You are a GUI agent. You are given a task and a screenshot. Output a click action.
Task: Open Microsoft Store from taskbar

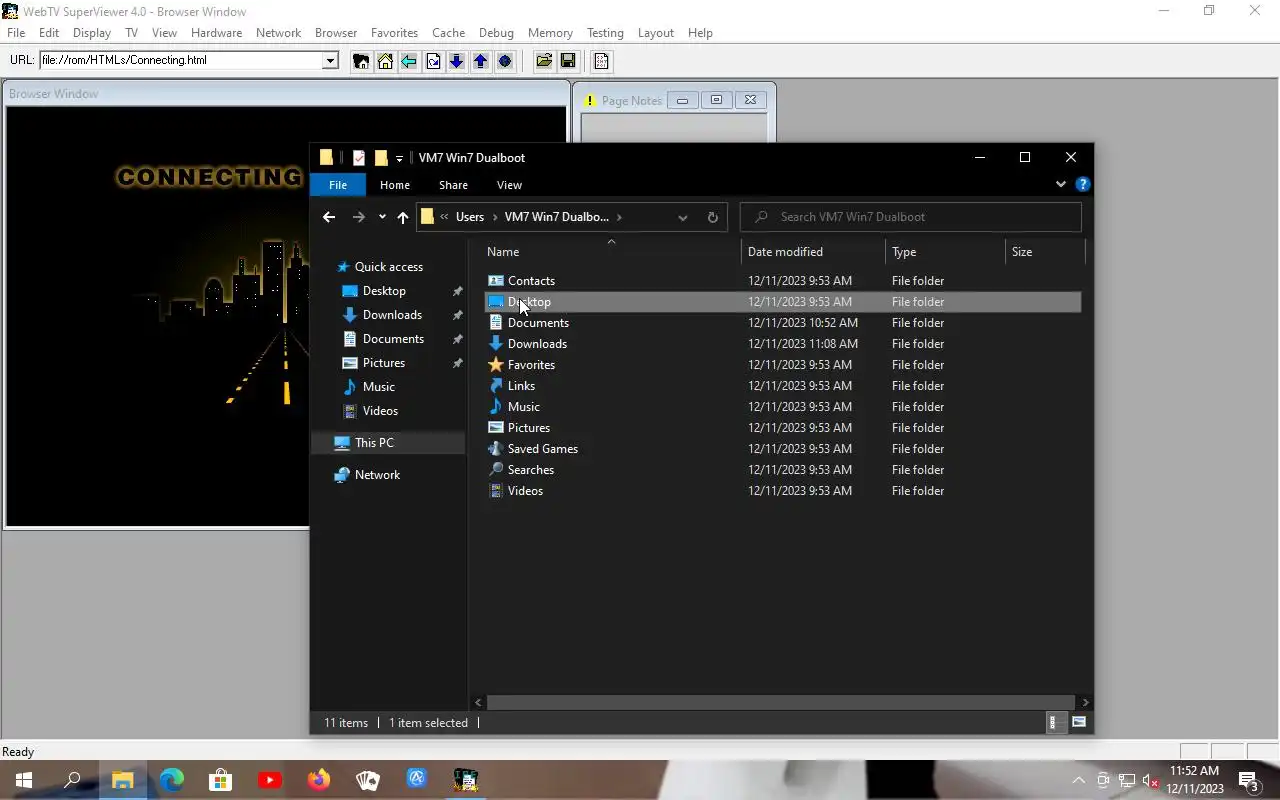tap(221, 780)
